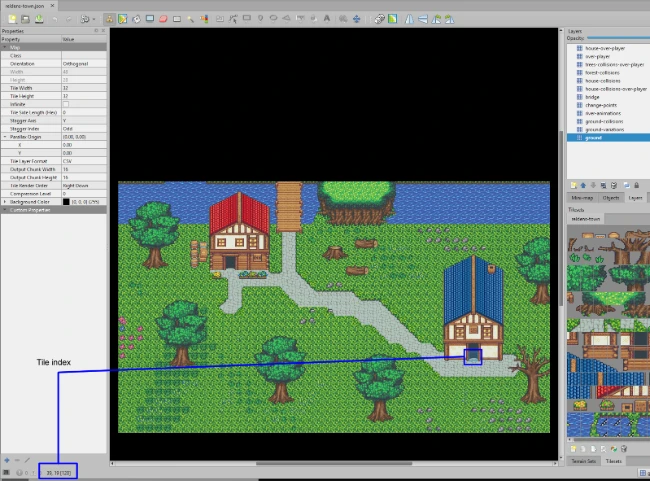The width and height of the screenshot is (650, 481).
Task: Select the Edit Polygons tool
Action: tap(233, 19)
